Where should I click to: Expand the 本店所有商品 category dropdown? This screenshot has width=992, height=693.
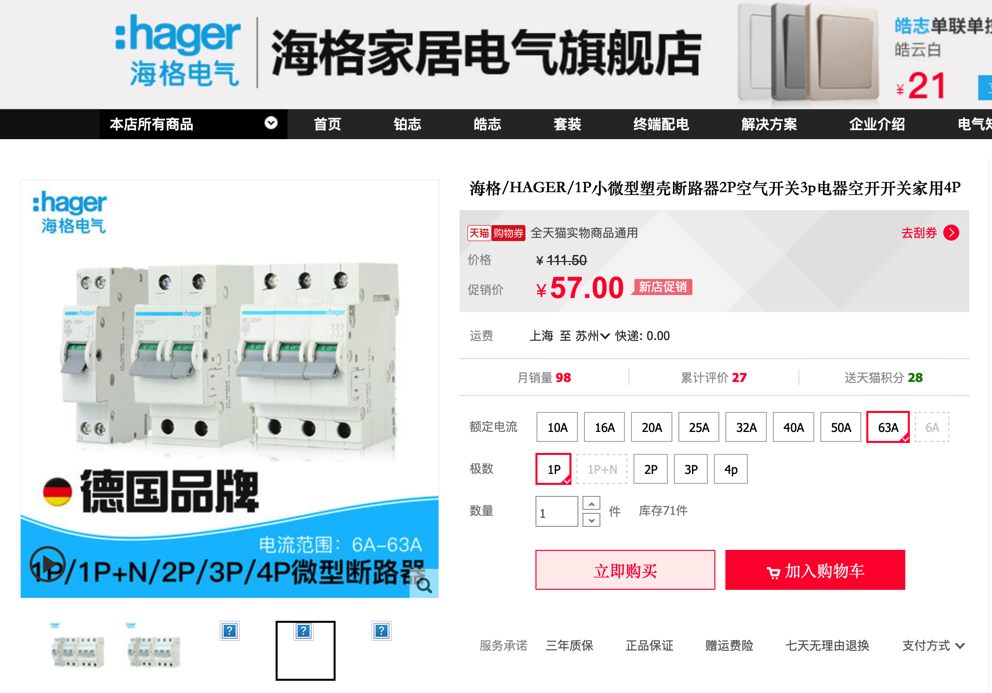[x=271, y=123]
